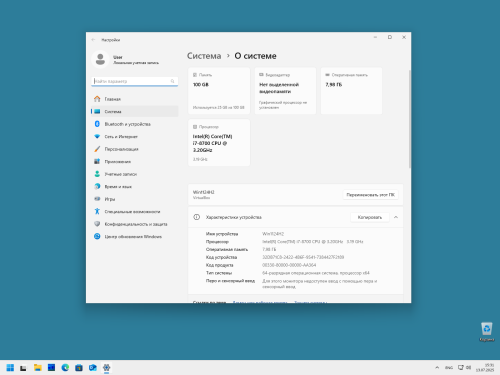Click the Имя устройства value
500x375 pixels.
tap(273, 234)
